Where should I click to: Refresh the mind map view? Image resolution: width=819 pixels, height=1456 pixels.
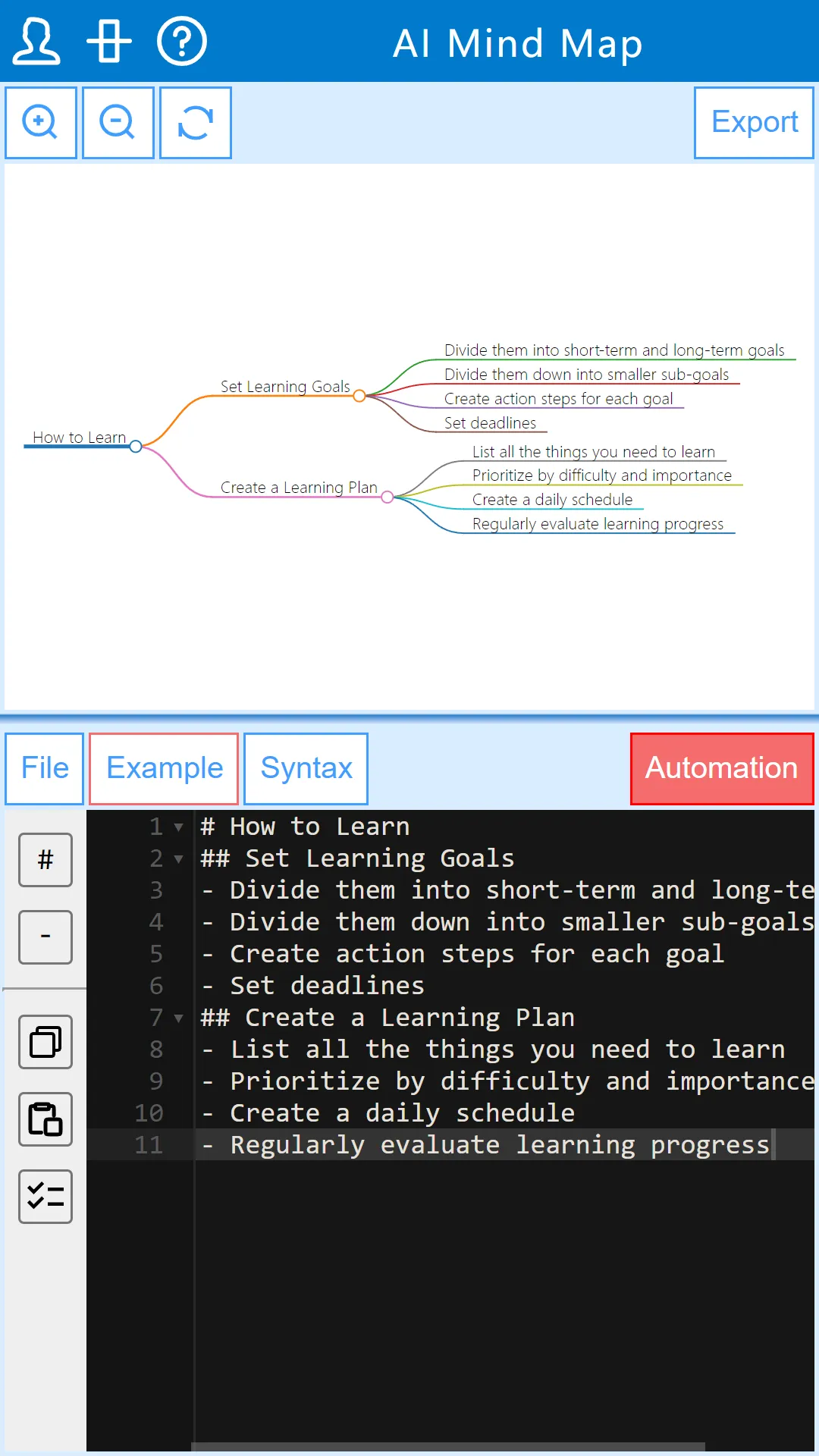tap(196, 123)
